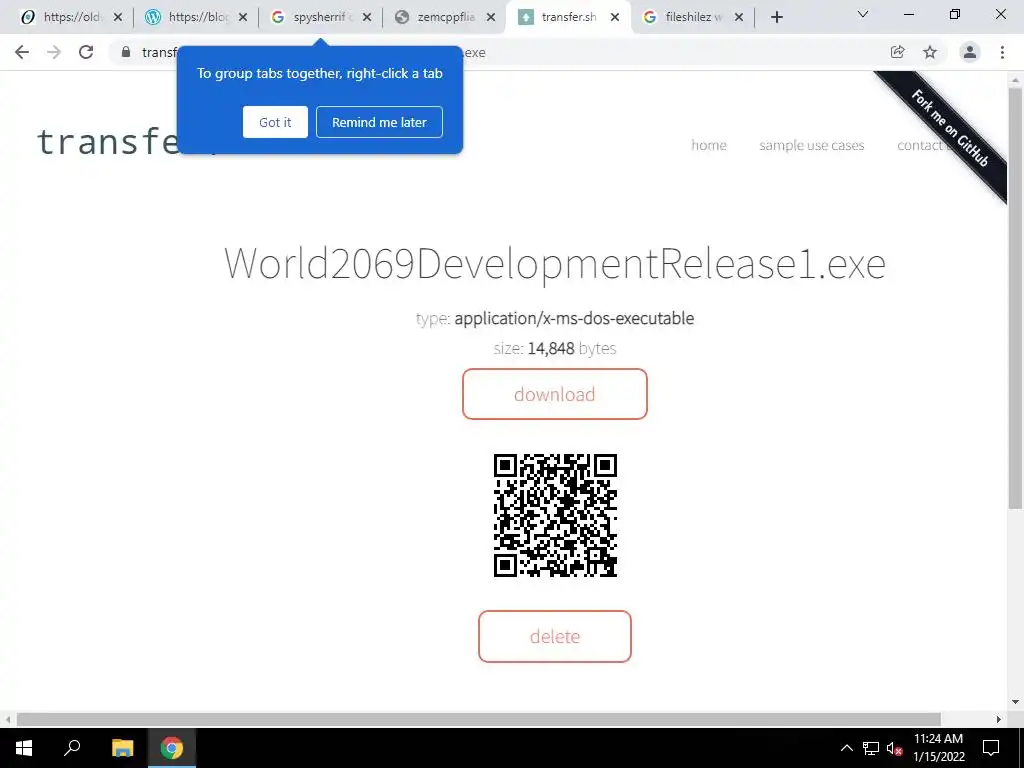
Task: Open the contact navigation link
Action: click(x=920, y=145)
